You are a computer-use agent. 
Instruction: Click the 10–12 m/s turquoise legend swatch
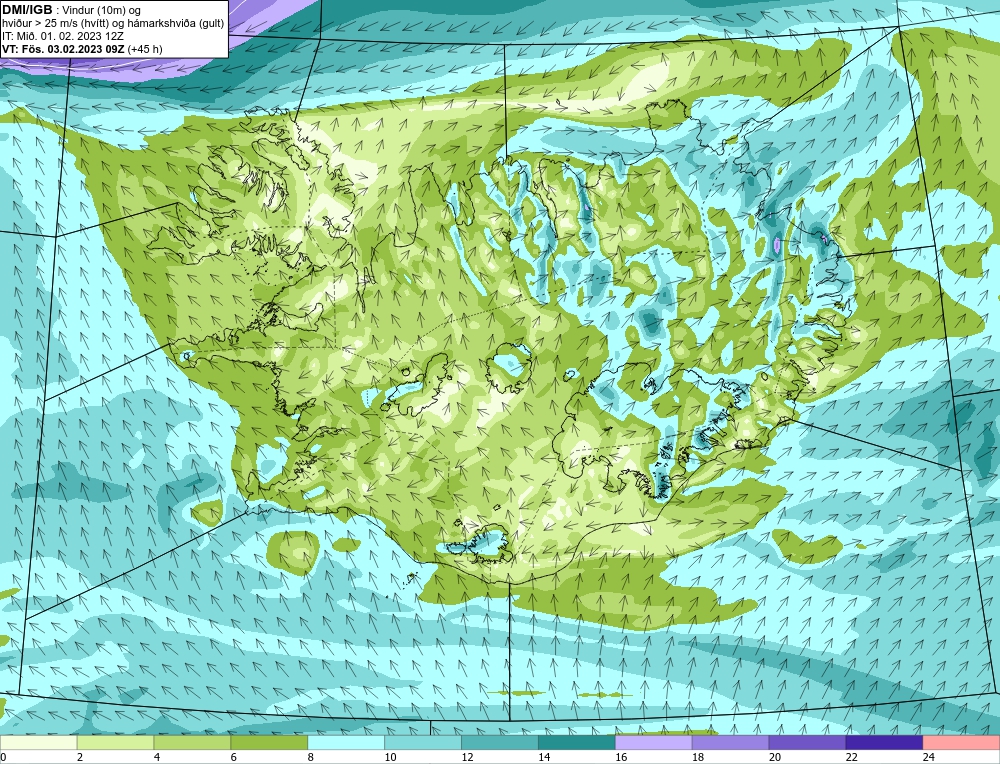click(x=423, y=743)
